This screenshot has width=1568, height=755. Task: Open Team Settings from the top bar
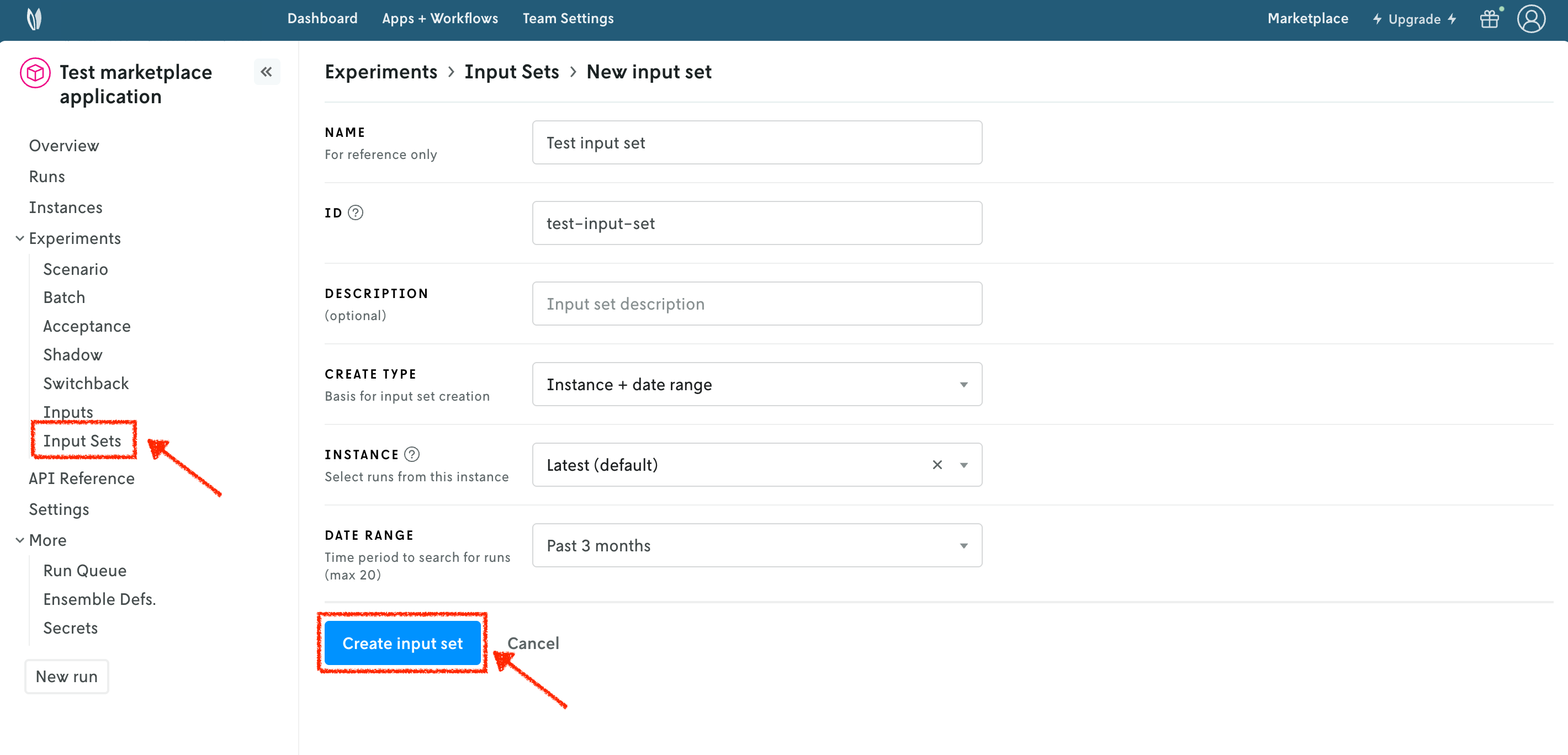[x=568, y=18]
